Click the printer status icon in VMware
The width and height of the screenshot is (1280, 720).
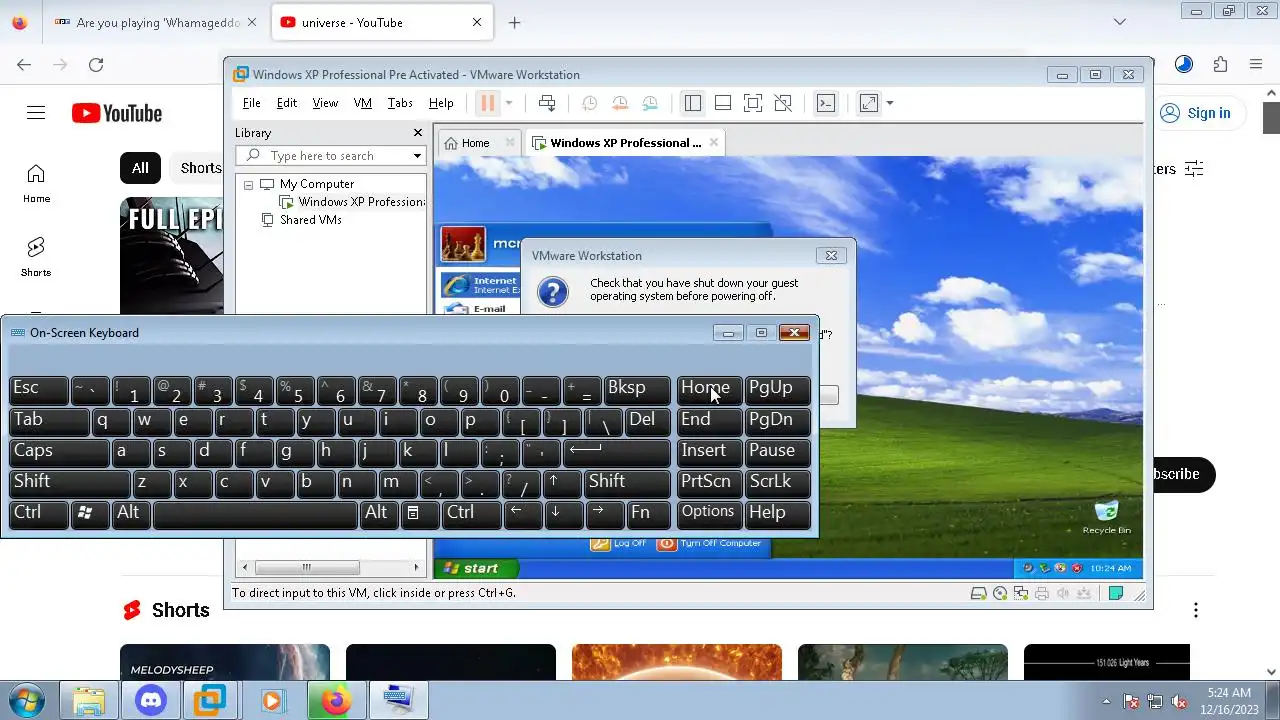[1042, 593]
